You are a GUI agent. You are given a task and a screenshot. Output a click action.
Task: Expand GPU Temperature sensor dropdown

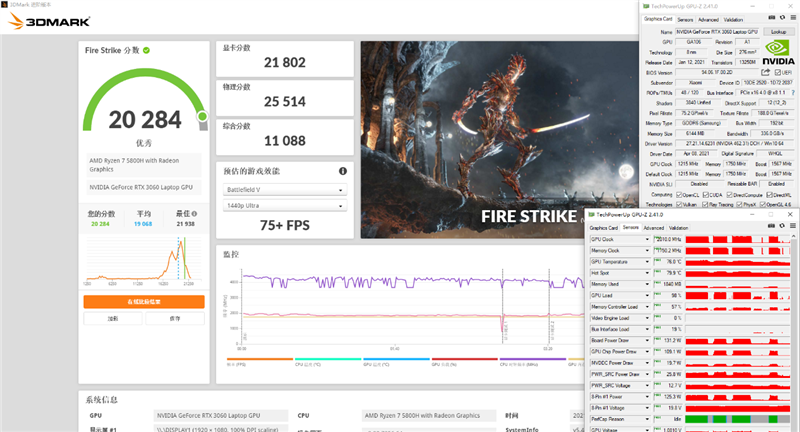[x=647, y=262]
